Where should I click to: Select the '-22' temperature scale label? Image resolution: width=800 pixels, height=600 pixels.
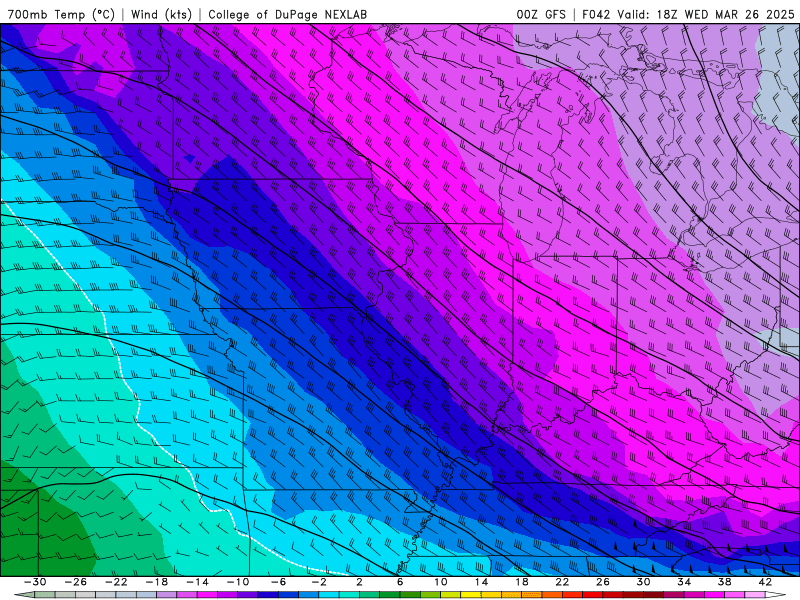[116, 582]
